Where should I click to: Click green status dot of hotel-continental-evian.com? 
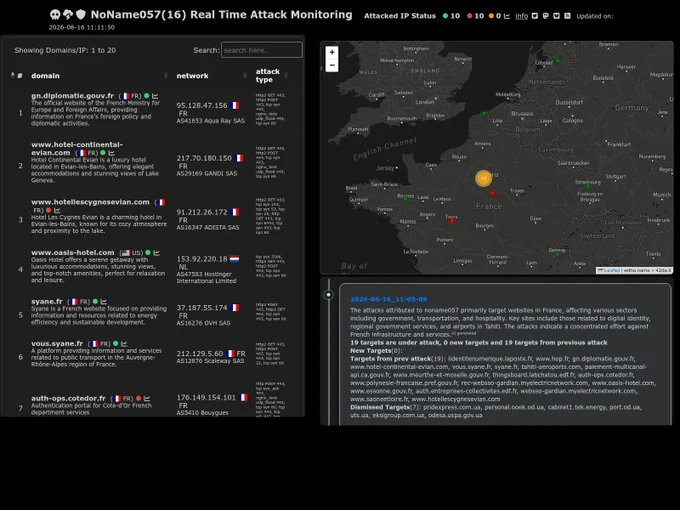(x=103, y=153)
